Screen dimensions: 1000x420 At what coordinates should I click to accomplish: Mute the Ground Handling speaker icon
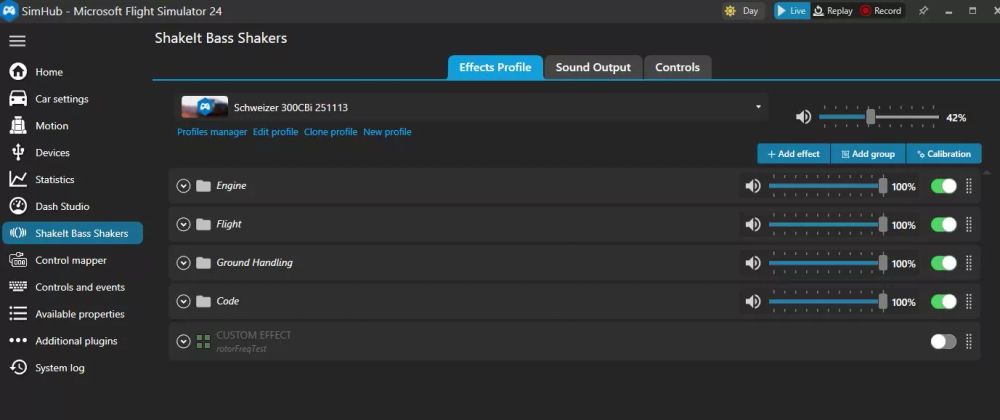pyautogui.click(x=753, y=263)
